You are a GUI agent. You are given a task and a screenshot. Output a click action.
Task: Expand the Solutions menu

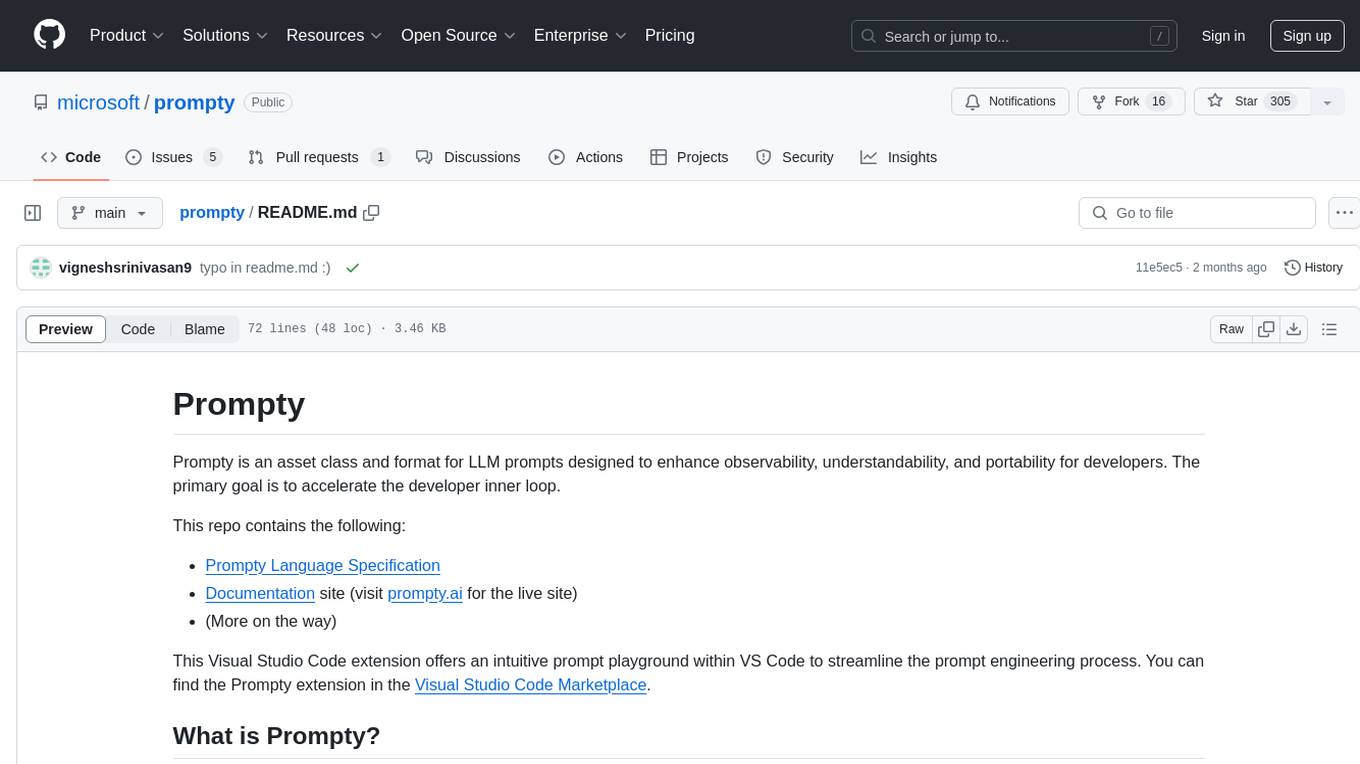click(225, 35)
